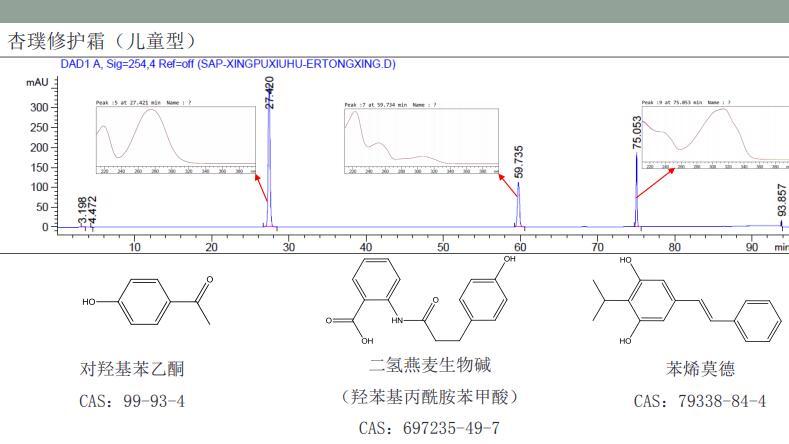Click the compound name 苯烯莫德
The width and height of the screenshot is (789, 444).
[x=700, y=369]
